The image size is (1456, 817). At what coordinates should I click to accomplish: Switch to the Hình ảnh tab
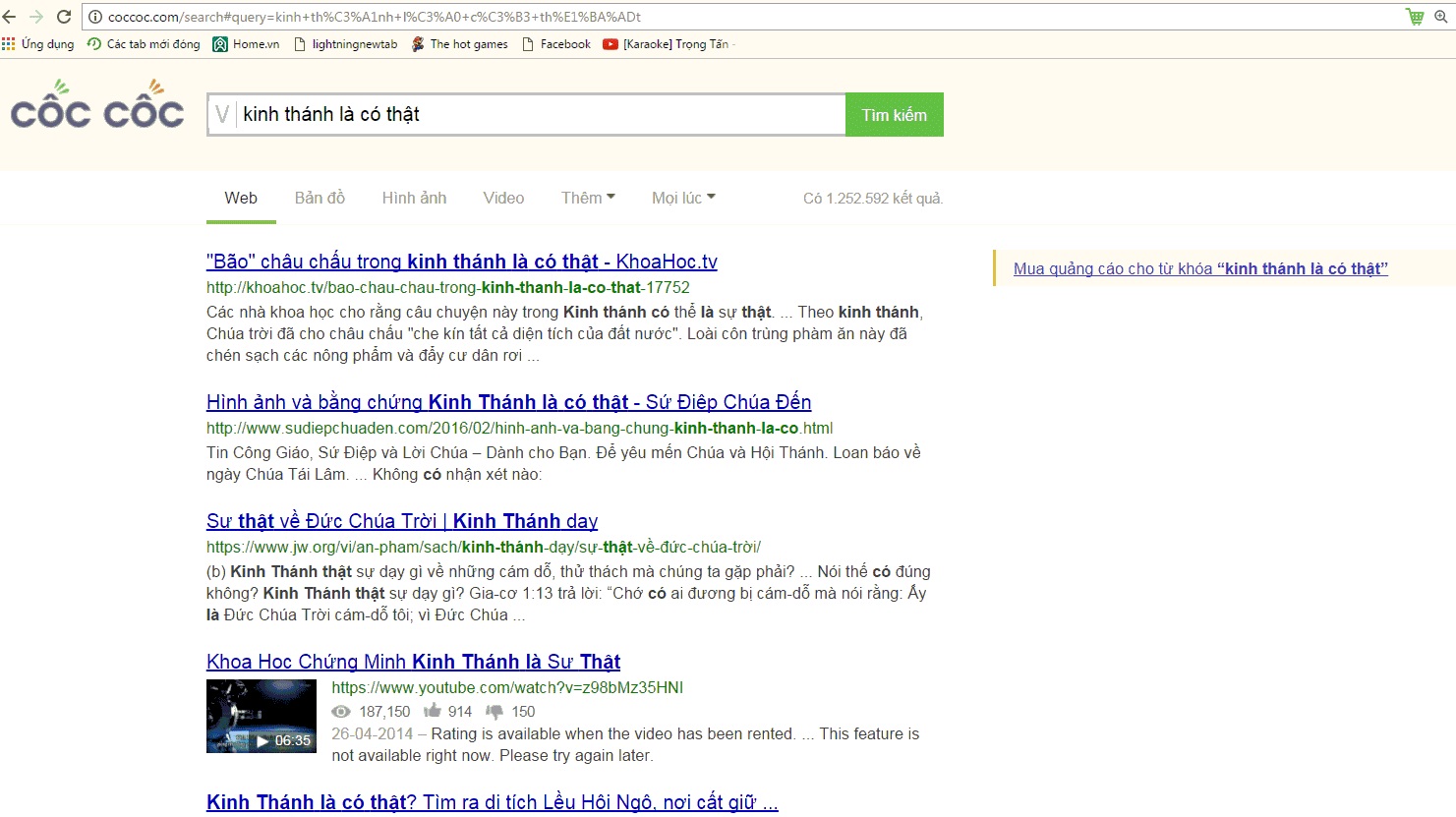(x=414, y=198)
